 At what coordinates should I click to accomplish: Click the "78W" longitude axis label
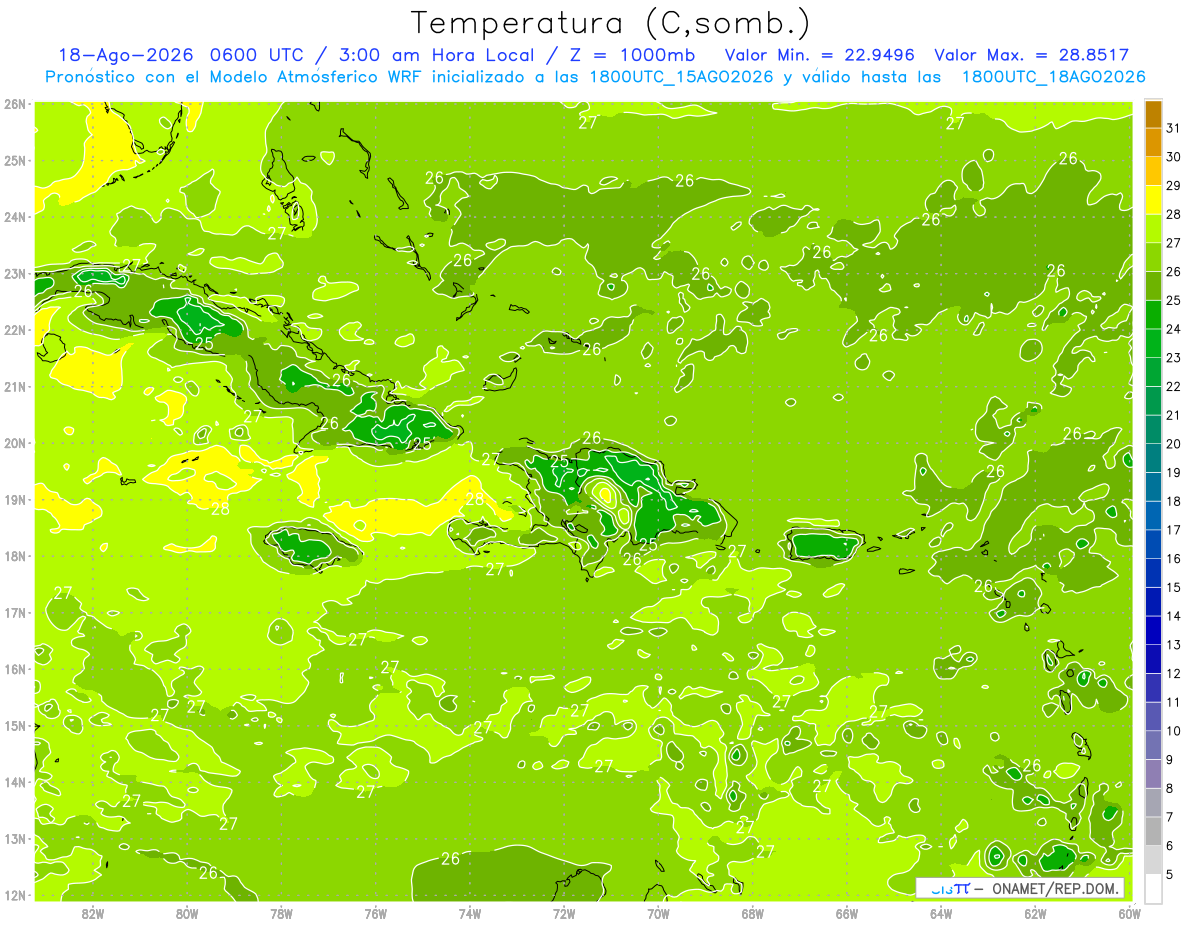point(281,913)
